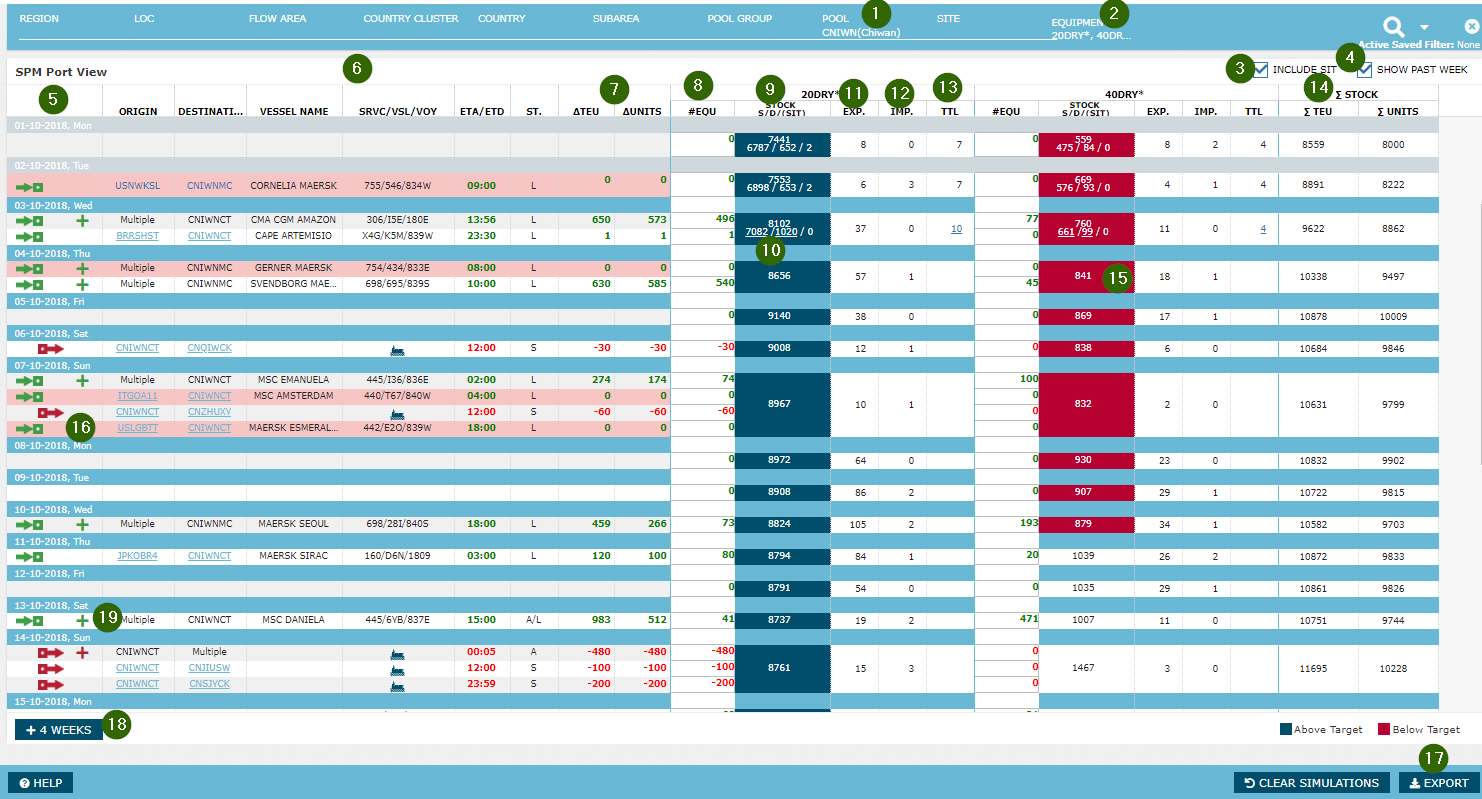Click inbound arrow icon on CAPE ARTEMISIO row

(30, 236)
